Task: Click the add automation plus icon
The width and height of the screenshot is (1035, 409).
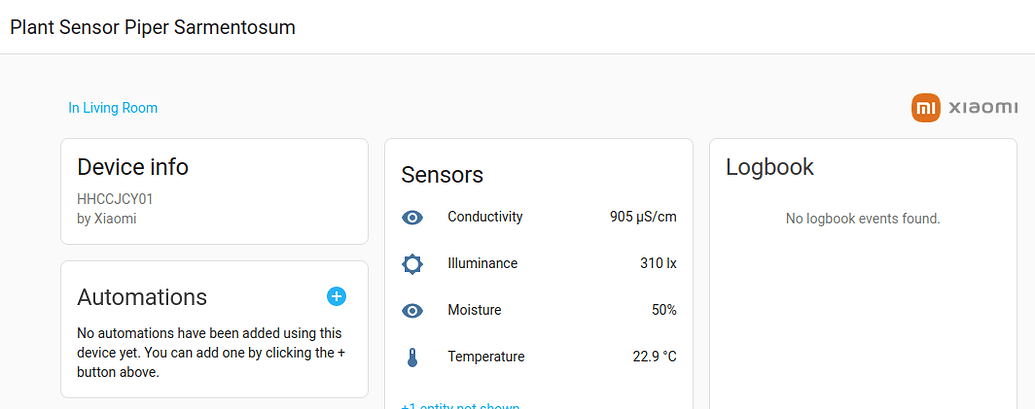Action: tap(336, 296)
